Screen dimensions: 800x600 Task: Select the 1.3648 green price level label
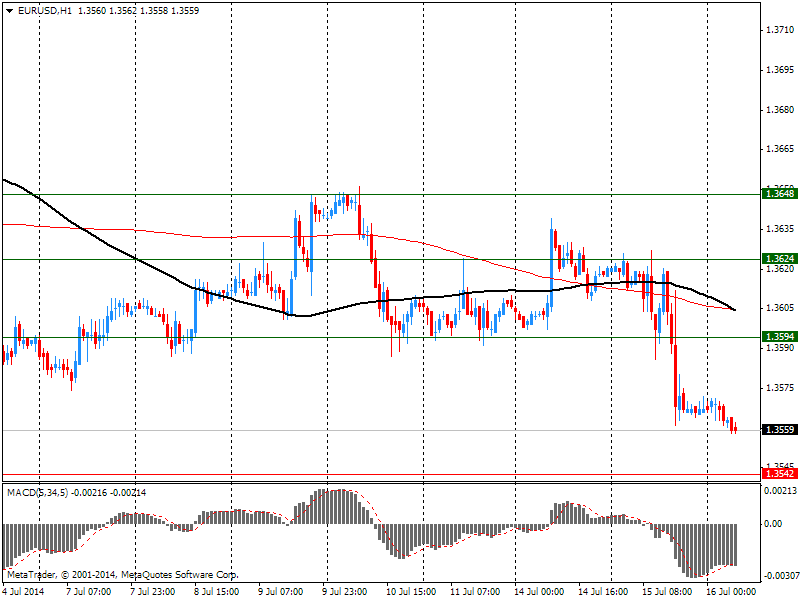pyautogui.click(x=780, y=193)
